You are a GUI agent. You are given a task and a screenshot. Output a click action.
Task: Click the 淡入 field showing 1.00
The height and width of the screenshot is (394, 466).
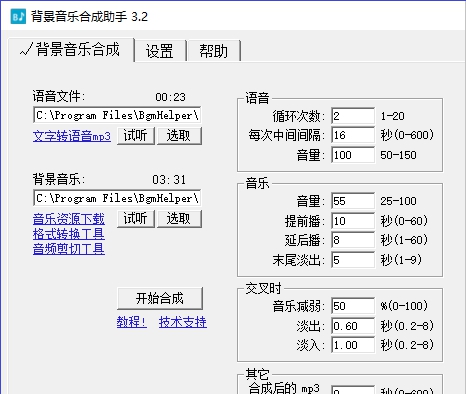[353, 345]
